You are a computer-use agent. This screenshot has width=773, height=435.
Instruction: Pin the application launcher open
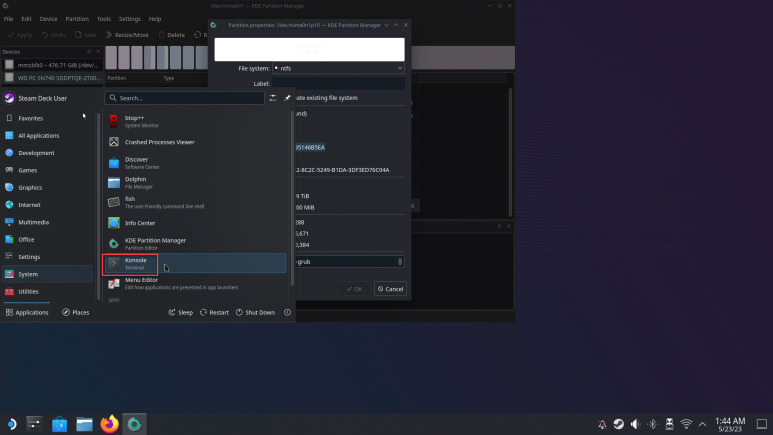point(287,98)
